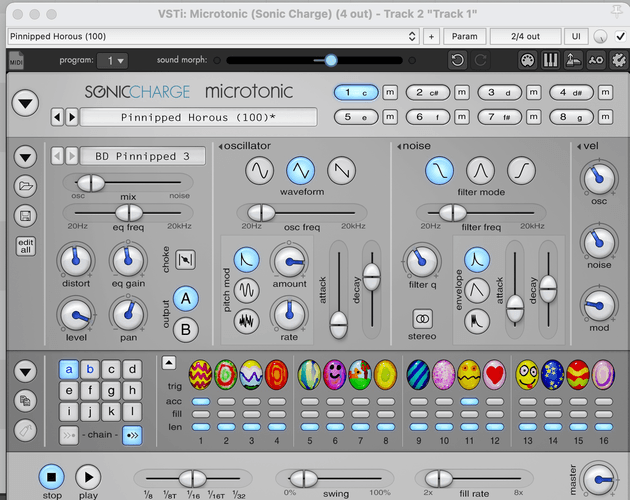Toggle noise stereo mode
630x500 pixels.
click(422, 319)
